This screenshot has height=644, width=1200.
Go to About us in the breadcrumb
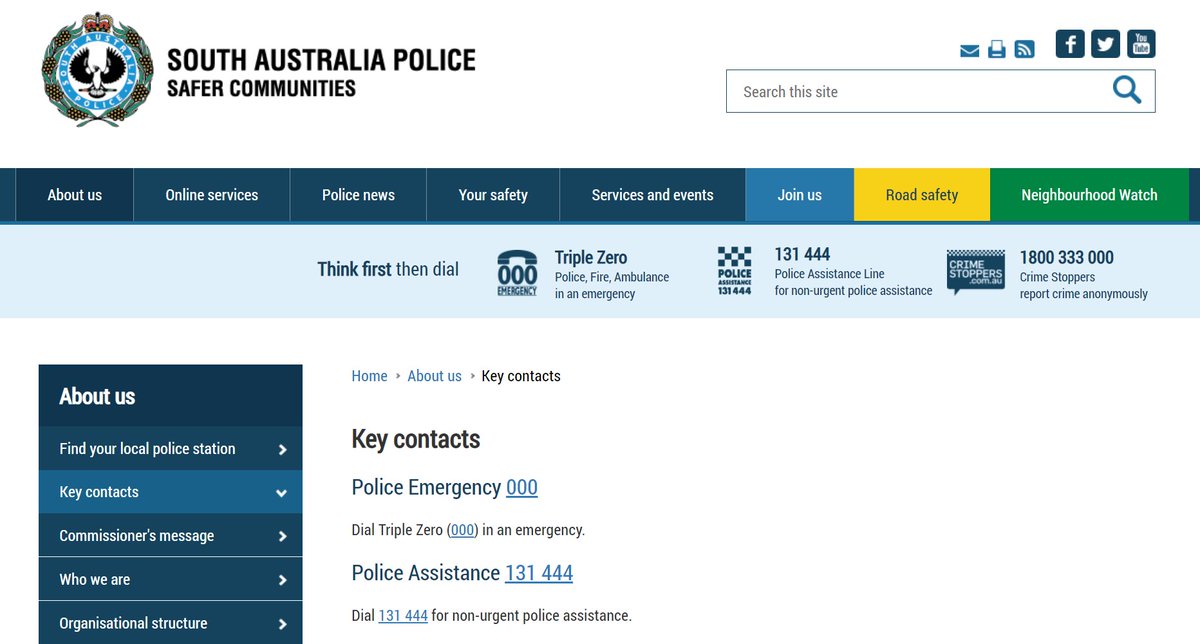point(434,376)
